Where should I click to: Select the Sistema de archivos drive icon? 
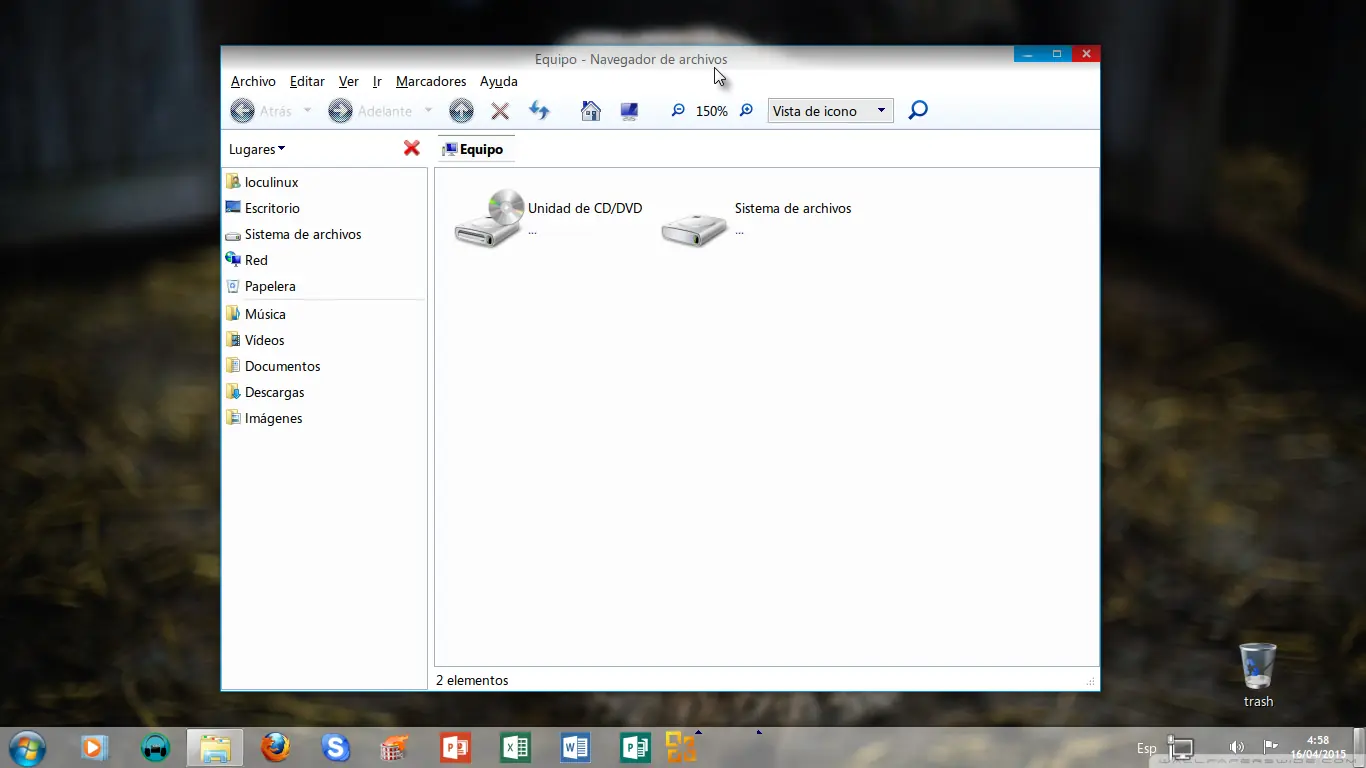(694, 228)
